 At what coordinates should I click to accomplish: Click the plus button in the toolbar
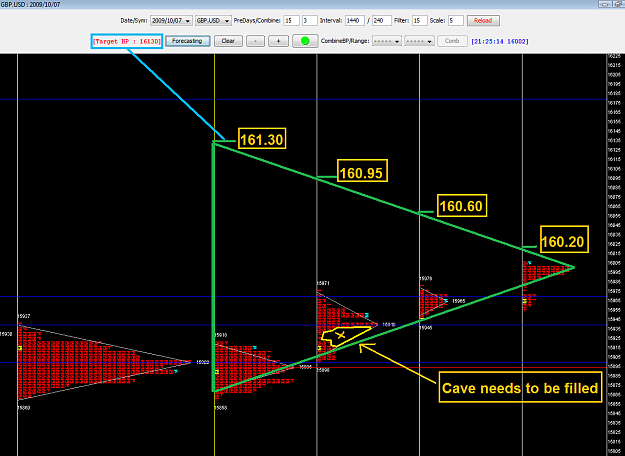[x=278, y=41]
